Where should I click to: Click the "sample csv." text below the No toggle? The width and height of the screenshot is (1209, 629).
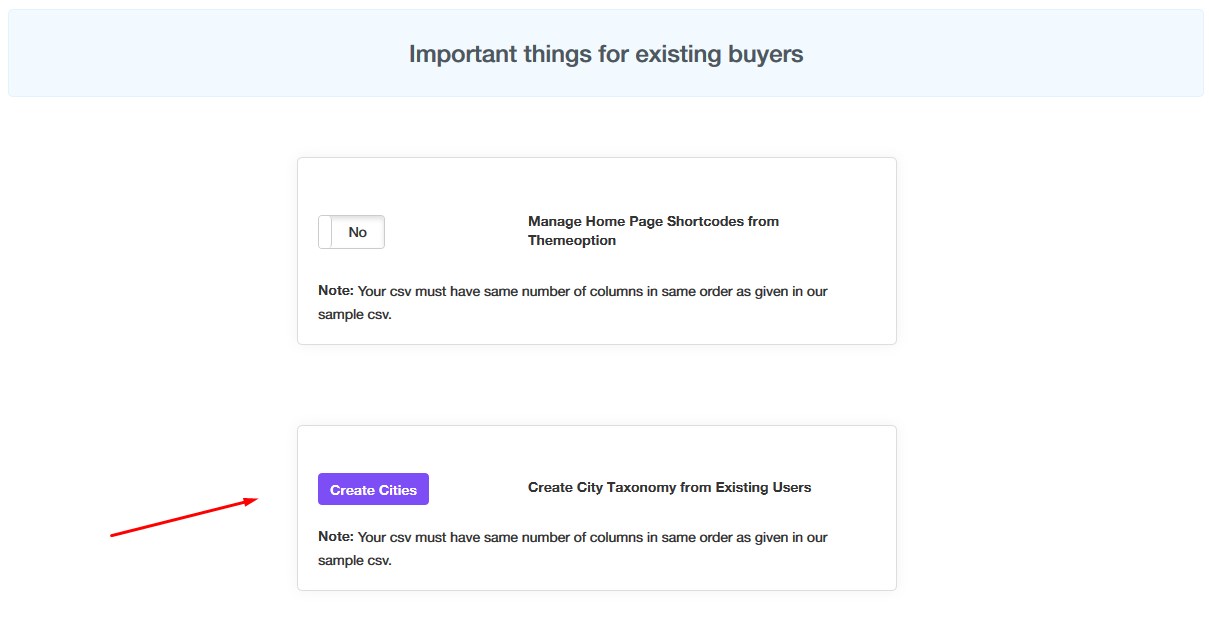355,314
